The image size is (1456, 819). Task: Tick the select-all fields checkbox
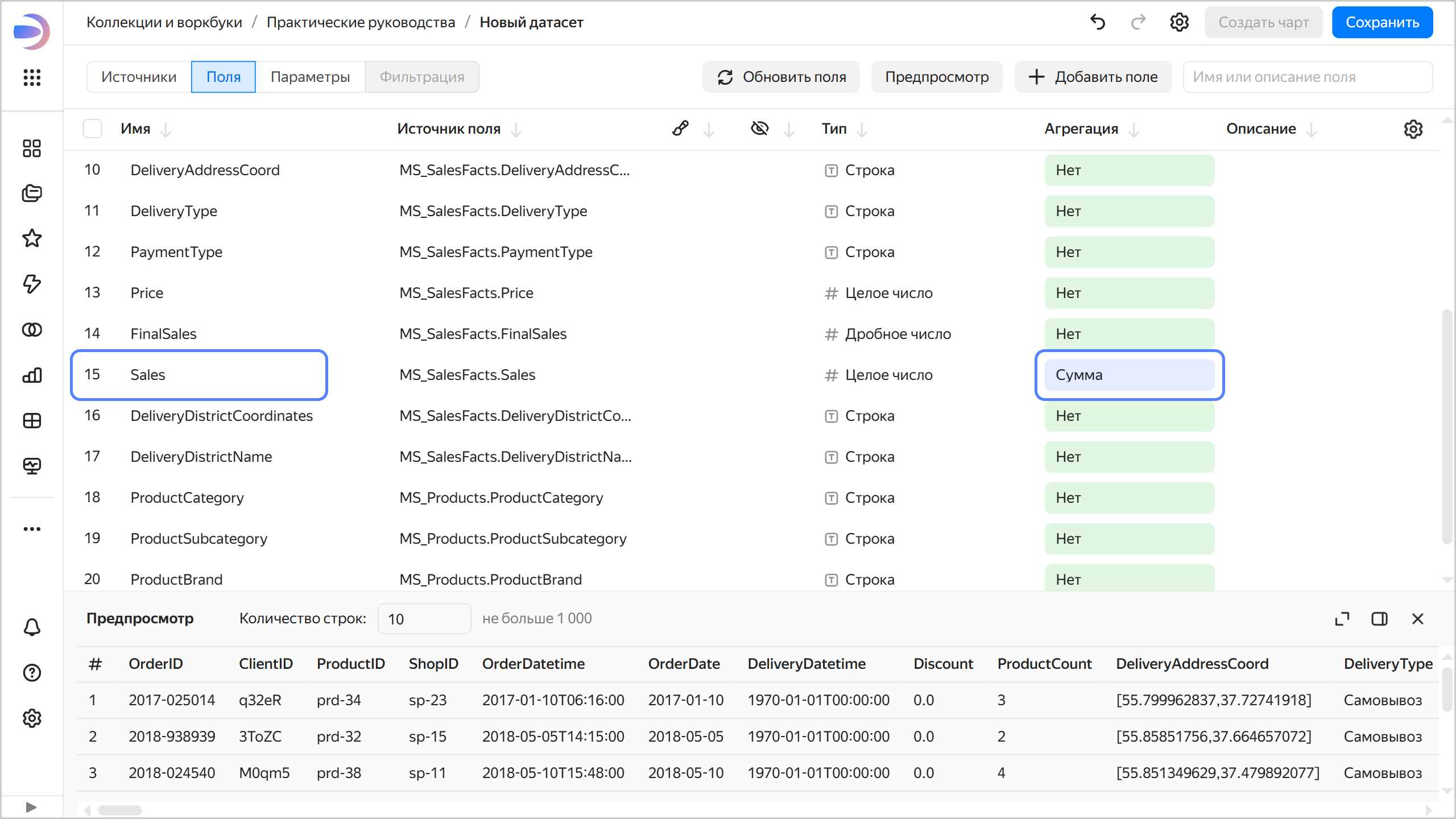(x=92, y=129)
